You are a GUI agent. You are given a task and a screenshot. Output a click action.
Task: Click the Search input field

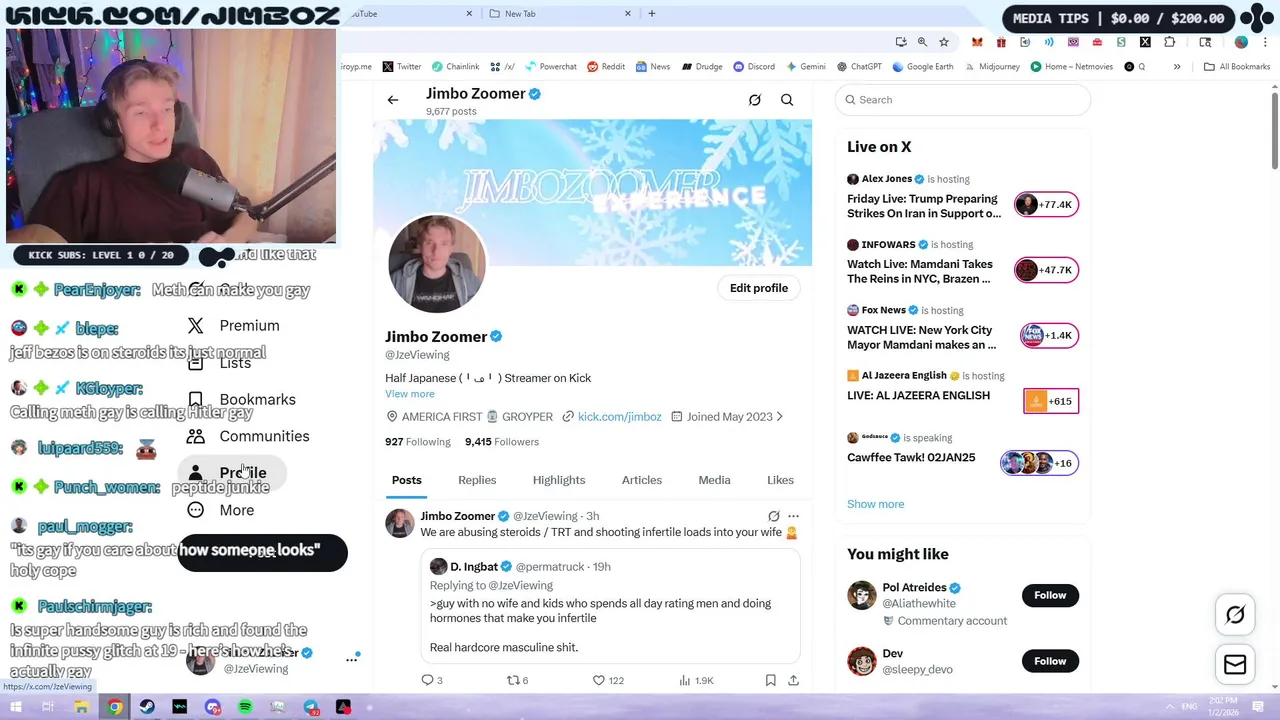click(x=962, y=100)
